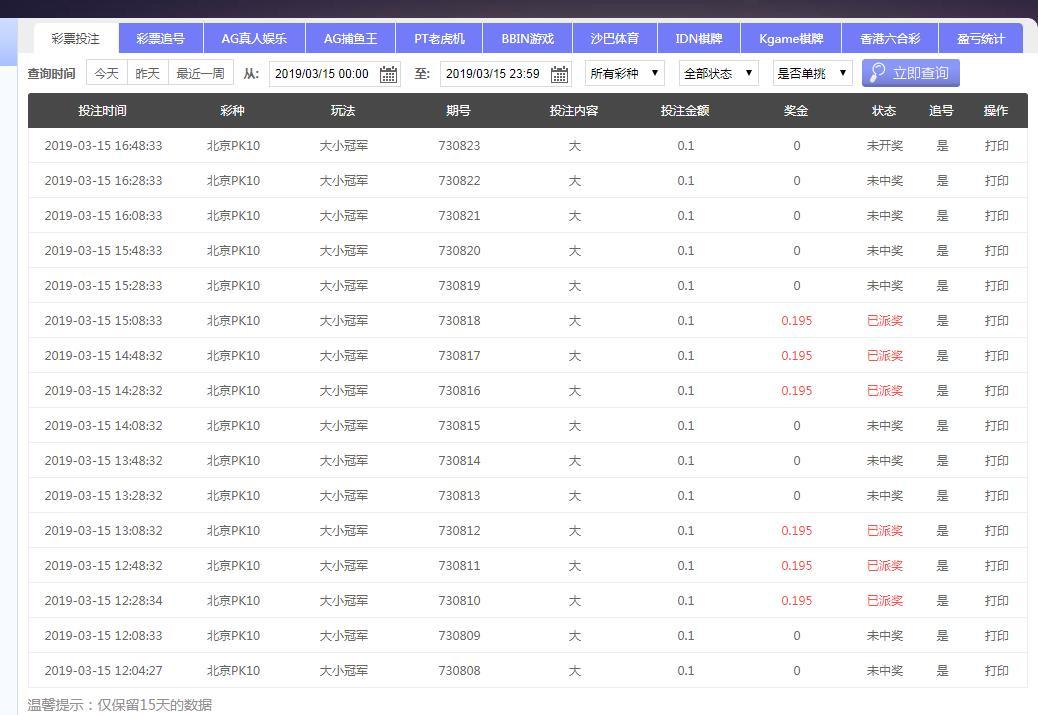Click the 立即查询 search button
This screenshot has width=1038, height=715.
pos(910,73)
